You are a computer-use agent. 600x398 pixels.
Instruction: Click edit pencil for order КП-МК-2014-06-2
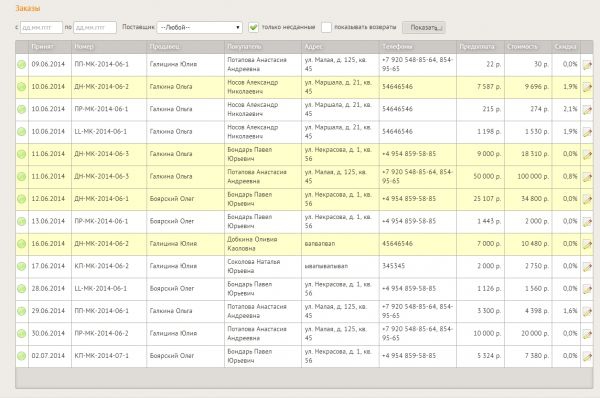coord(587,266)
